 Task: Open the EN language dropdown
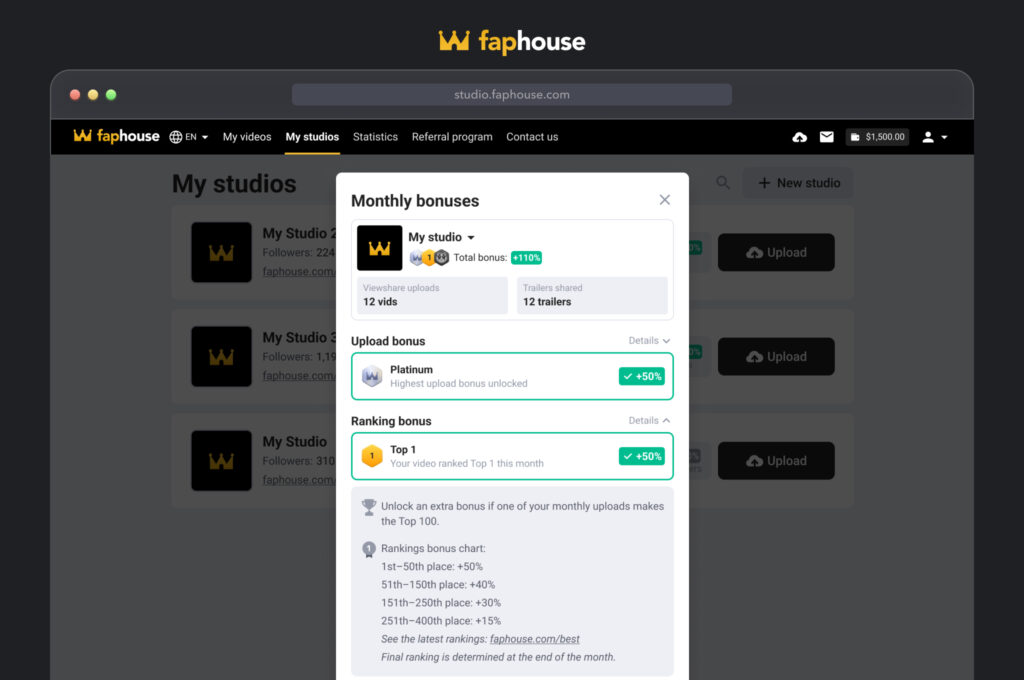coord(189,137)
